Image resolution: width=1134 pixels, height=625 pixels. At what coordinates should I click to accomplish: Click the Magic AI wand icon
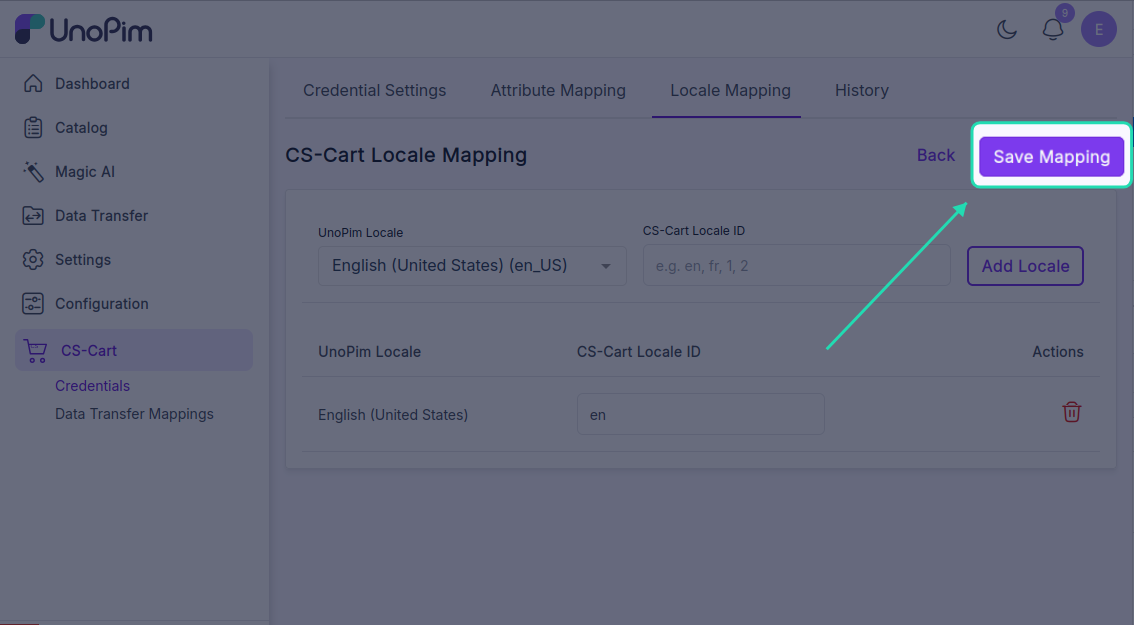click(33, 171)
